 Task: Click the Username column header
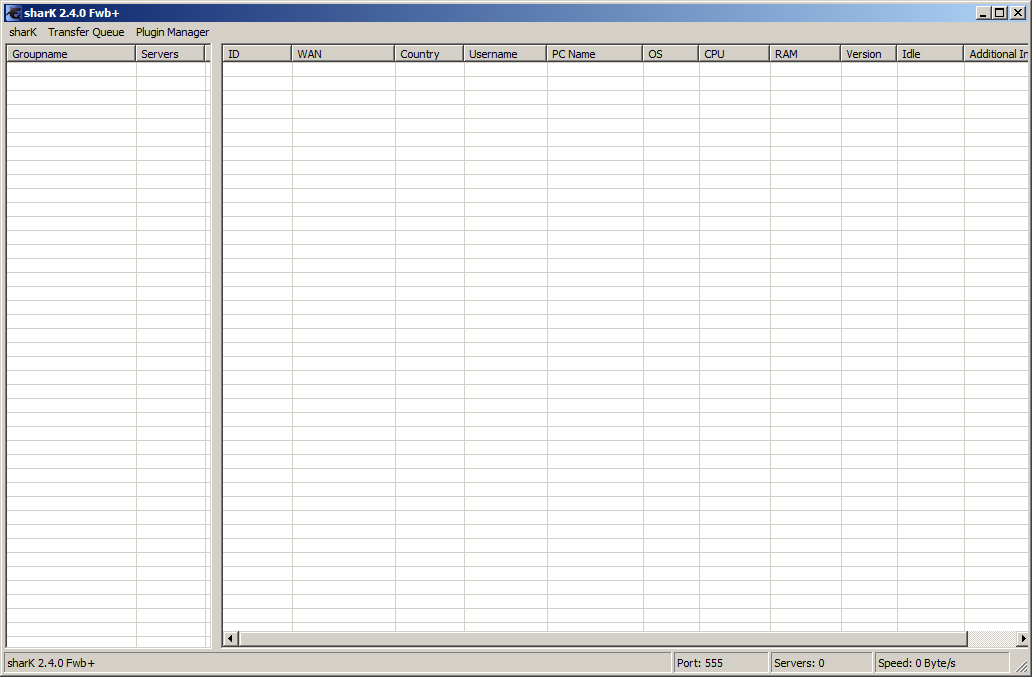click(x=505, y=54)
